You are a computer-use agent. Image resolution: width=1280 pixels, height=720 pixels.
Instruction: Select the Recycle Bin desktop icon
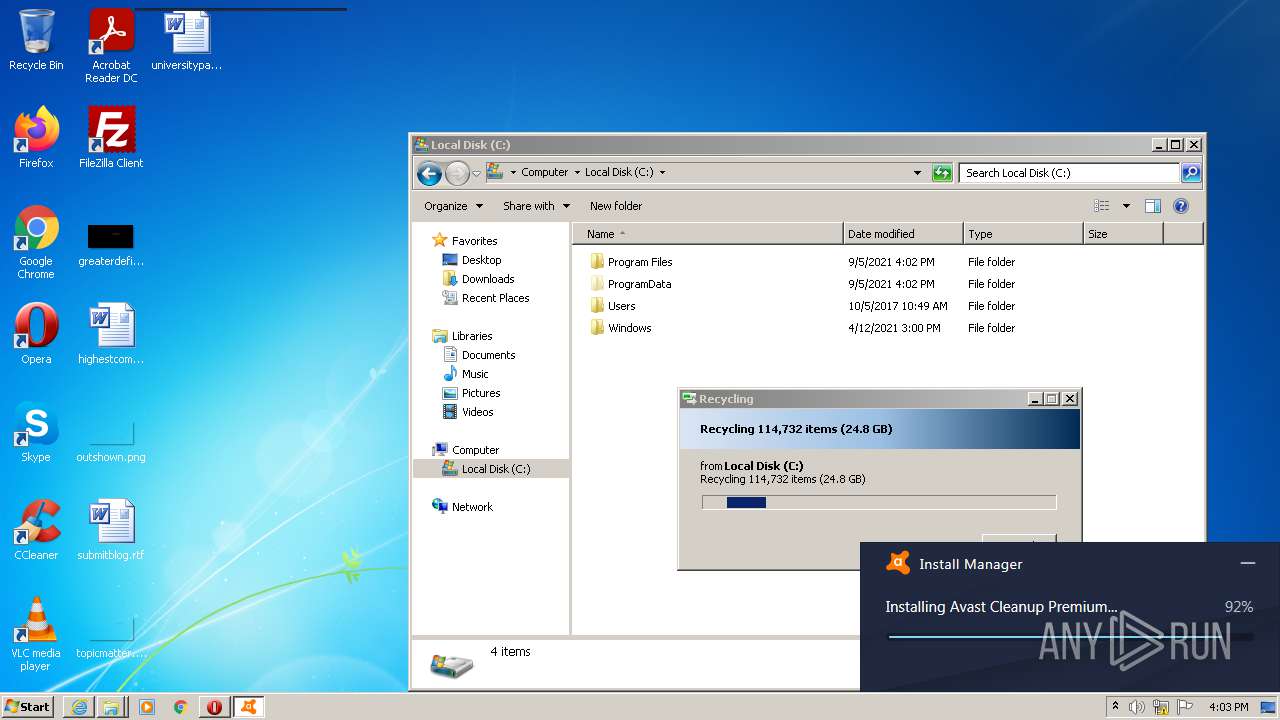(x=36, y=41)
